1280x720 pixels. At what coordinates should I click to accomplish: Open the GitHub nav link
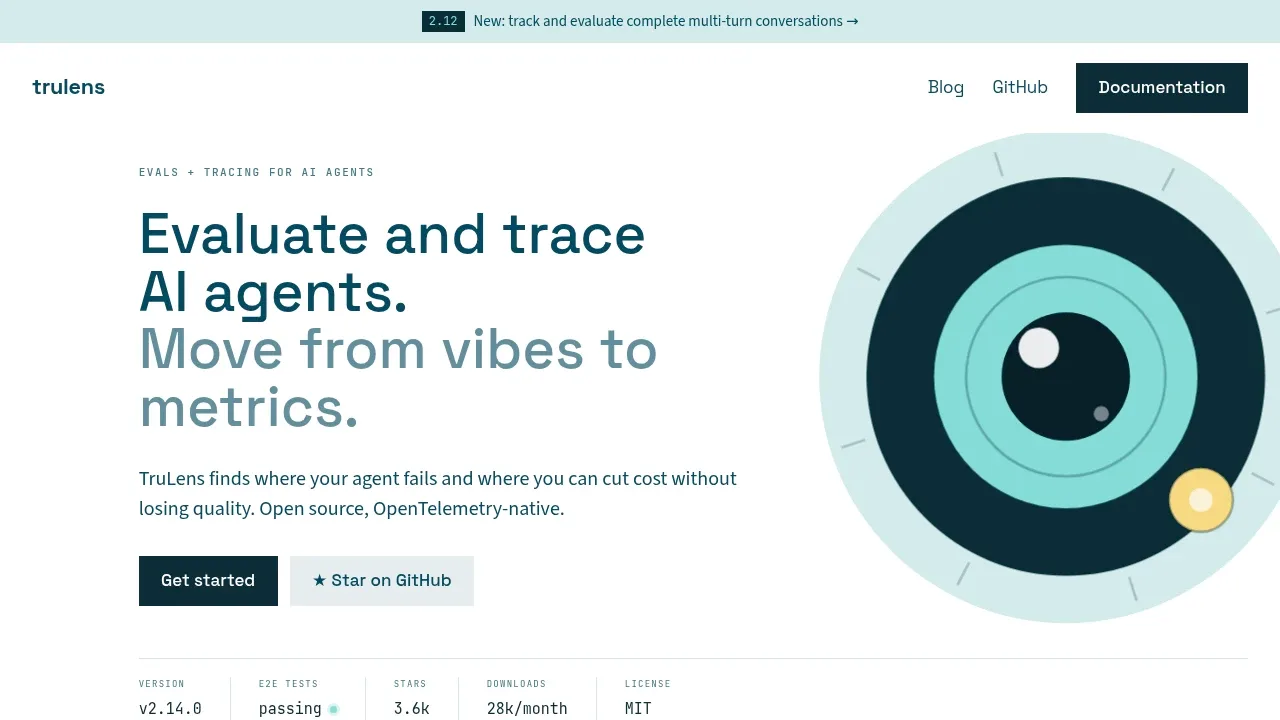tap(1020, 87)
